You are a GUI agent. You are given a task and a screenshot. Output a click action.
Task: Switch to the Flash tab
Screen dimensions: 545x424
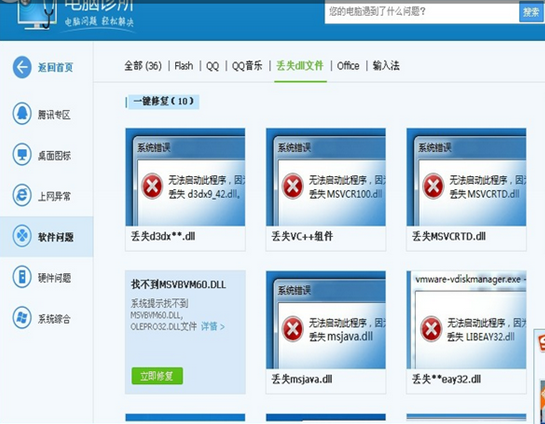point(184,65)
